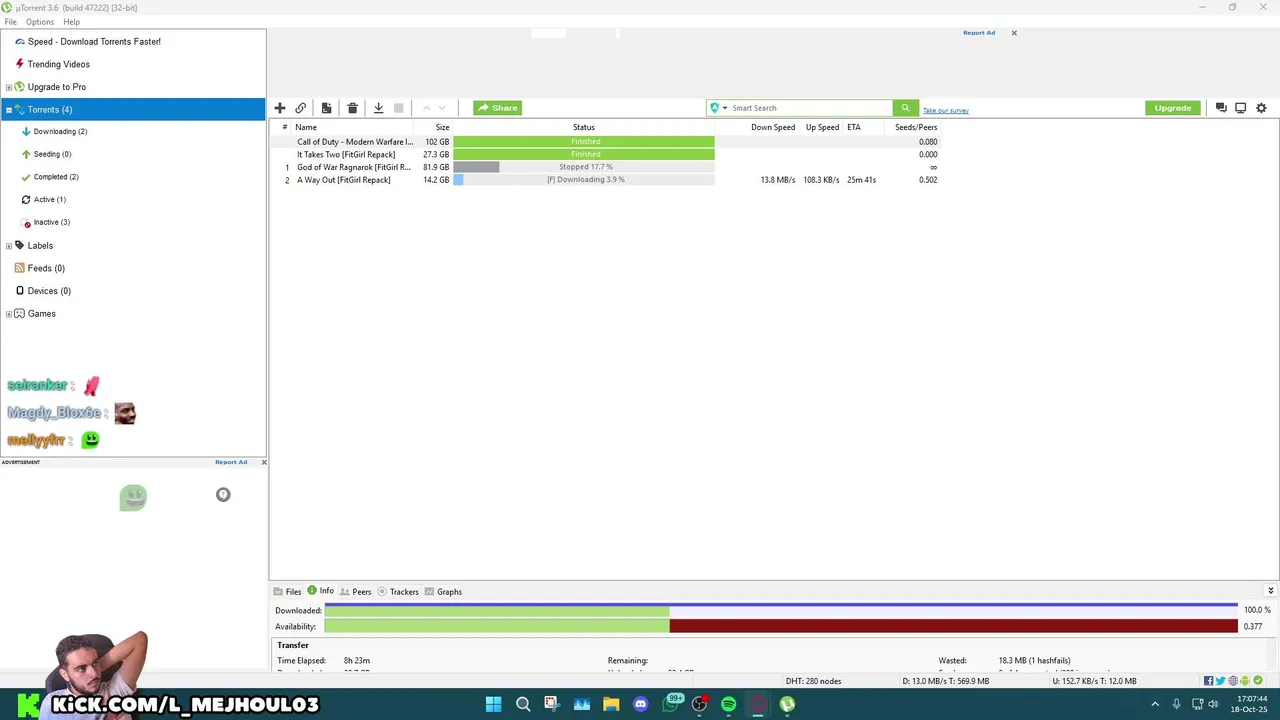Open Spotify from the taskbar
The width and height of the screenshot is (1280, 720).
728,704
